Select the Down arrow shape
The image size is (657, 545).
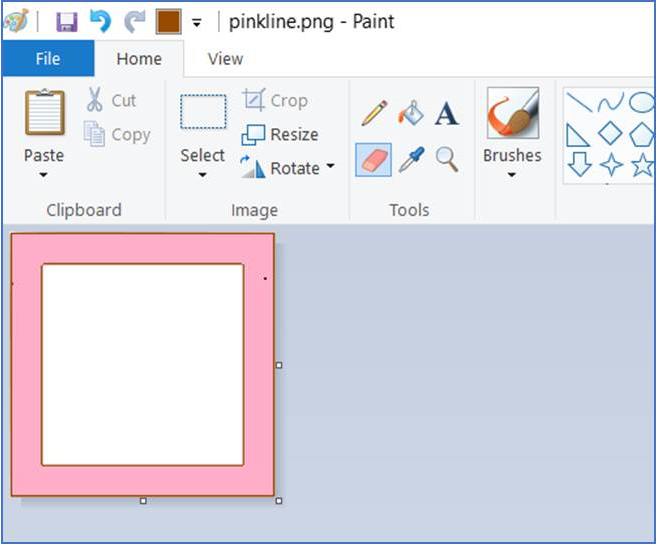(580, 164)
